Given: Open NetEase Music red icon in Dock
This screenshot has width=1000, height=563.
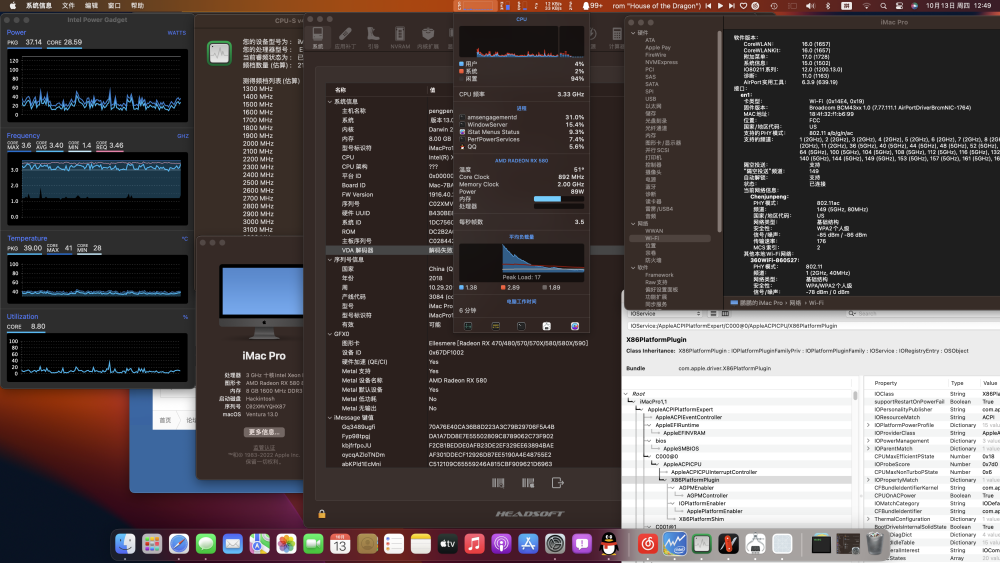Looking at the screenshot, I should pyautogui.click(x=648, y=544).
